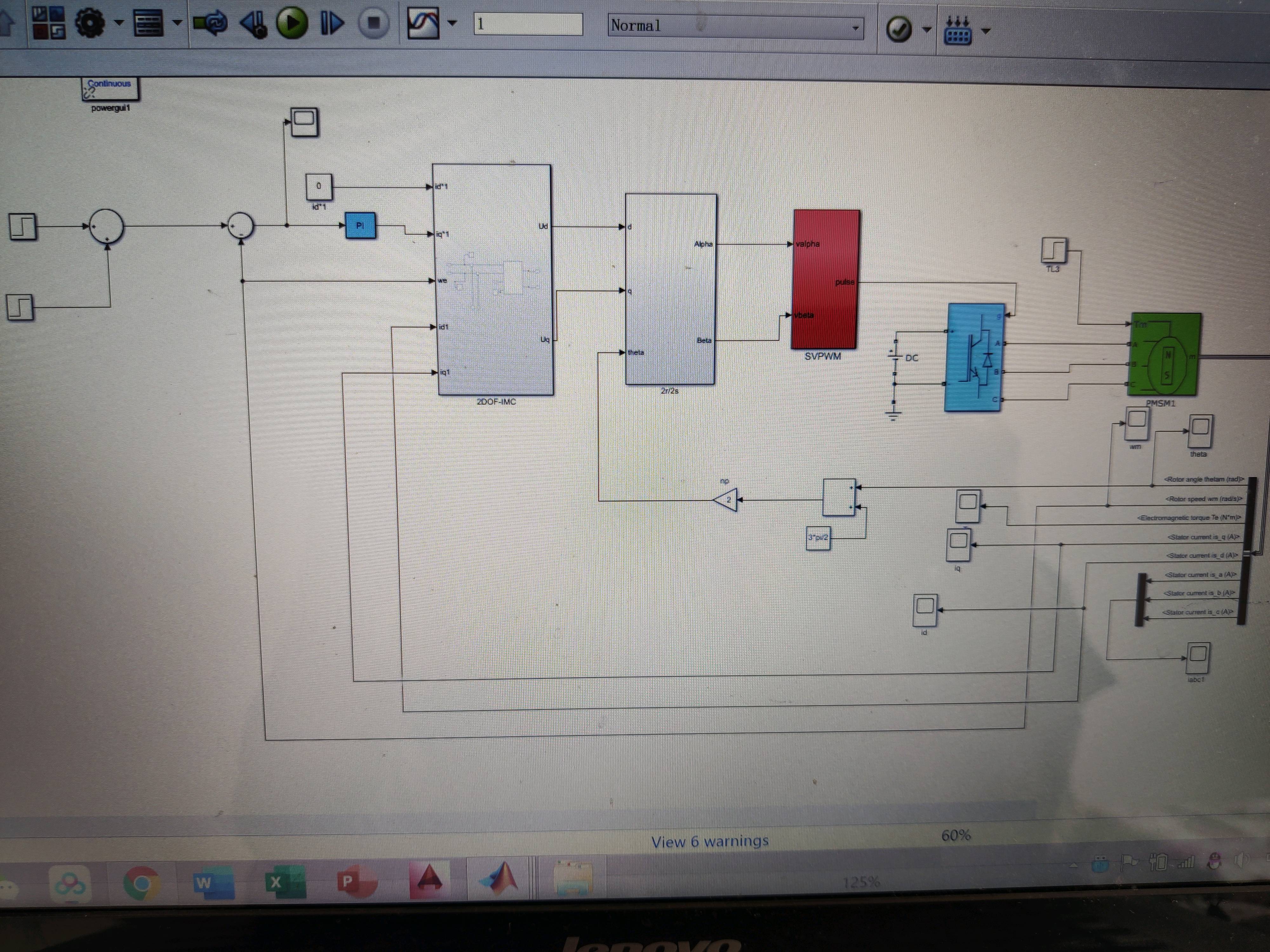Select the scope connected to electromagnetic torque
Image resolution: width=1270 pixels, height=952 pixels.
[x=968, y=506]
